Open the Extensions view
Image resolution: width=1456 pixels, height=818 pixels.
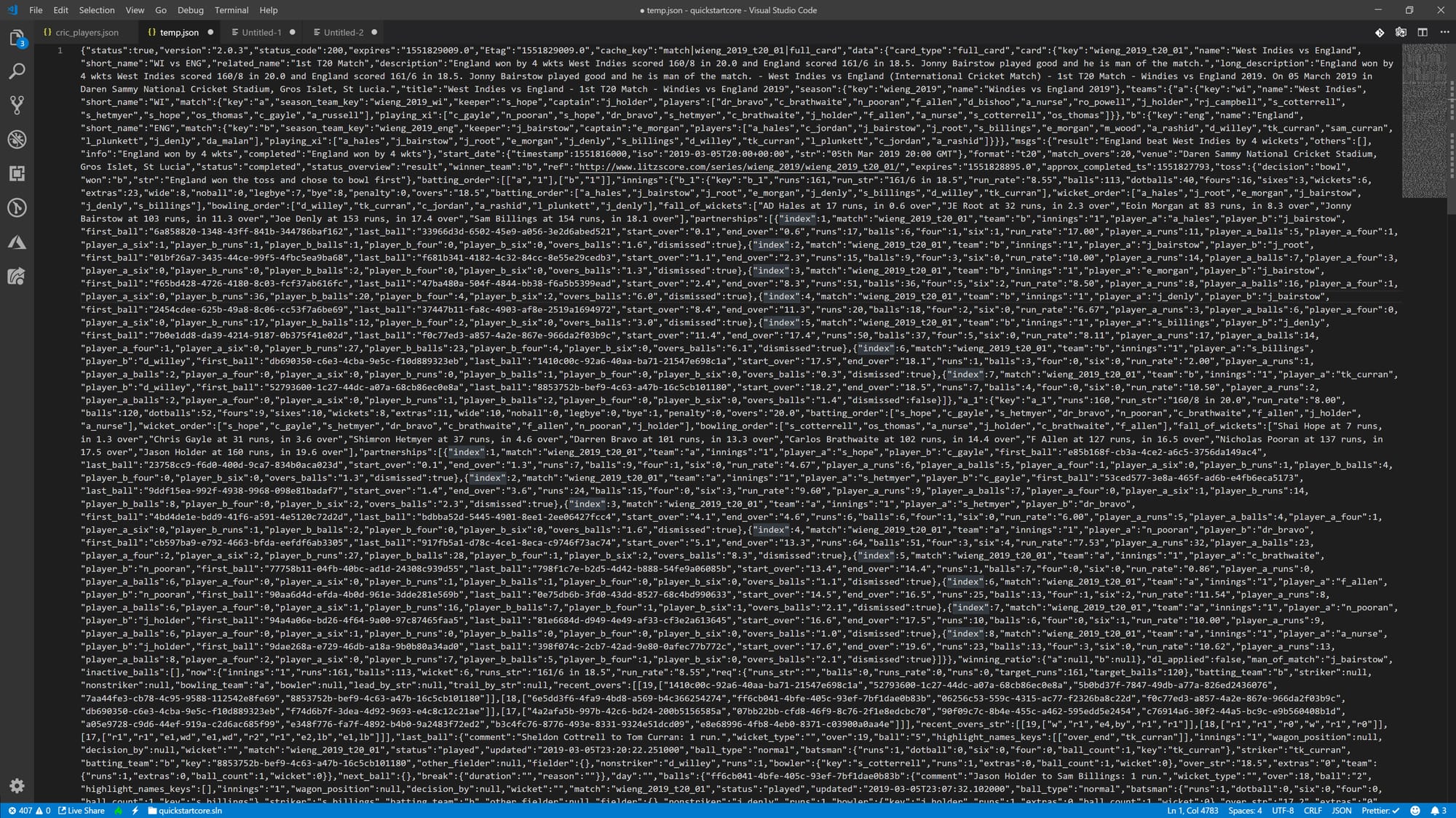click(x=17, y=174)
